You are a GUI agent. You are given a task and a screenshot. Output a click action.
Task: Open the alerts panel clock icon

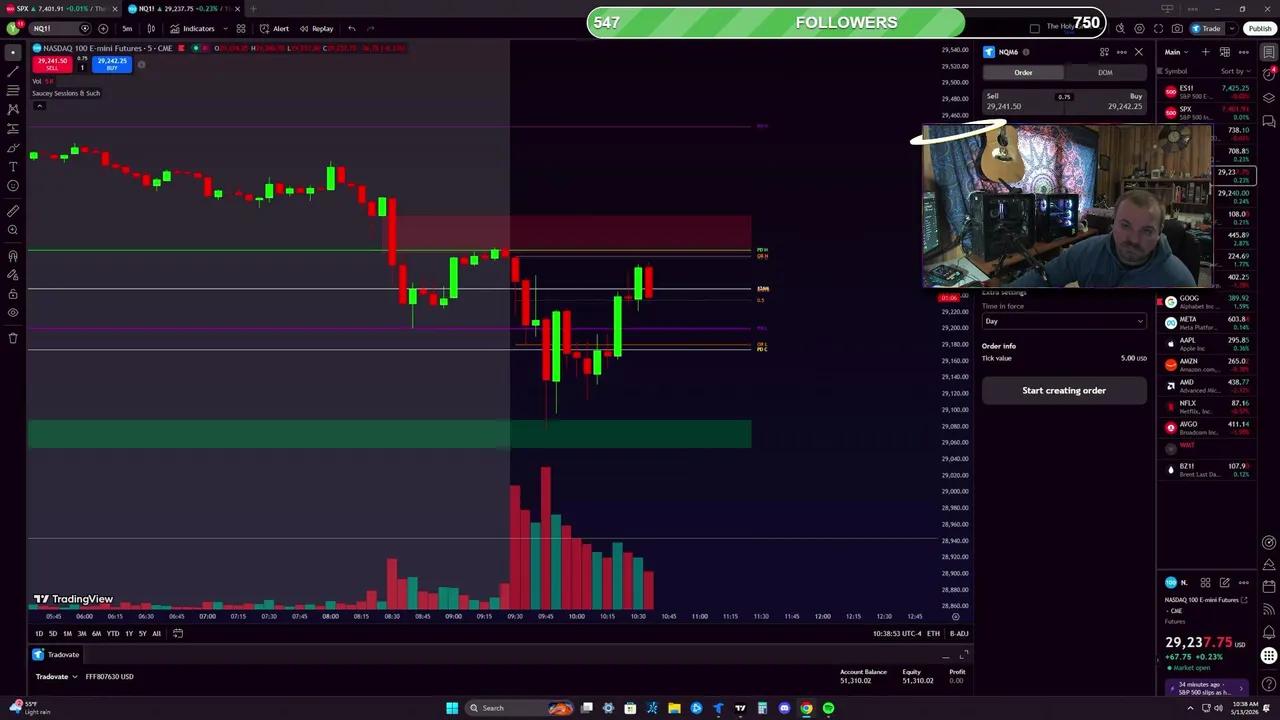[x=1269, y=73]
